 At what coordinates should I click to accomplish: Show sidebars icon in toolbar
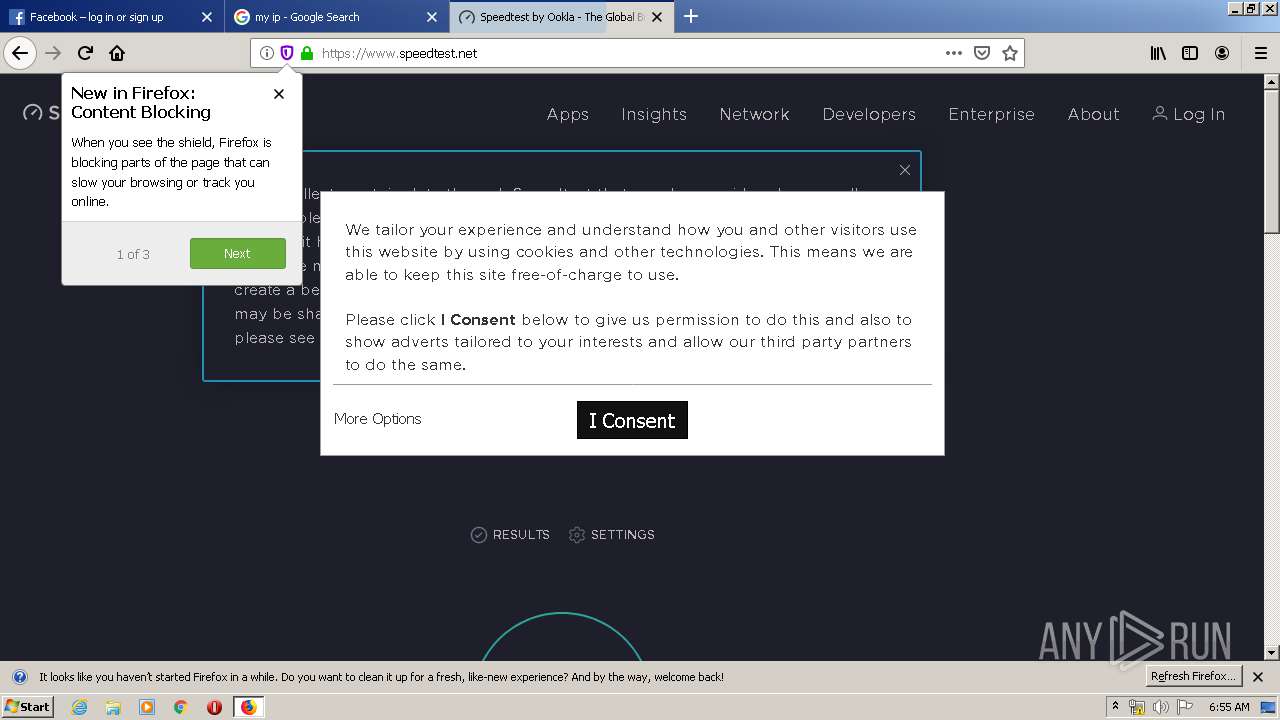click(1190, 53)
